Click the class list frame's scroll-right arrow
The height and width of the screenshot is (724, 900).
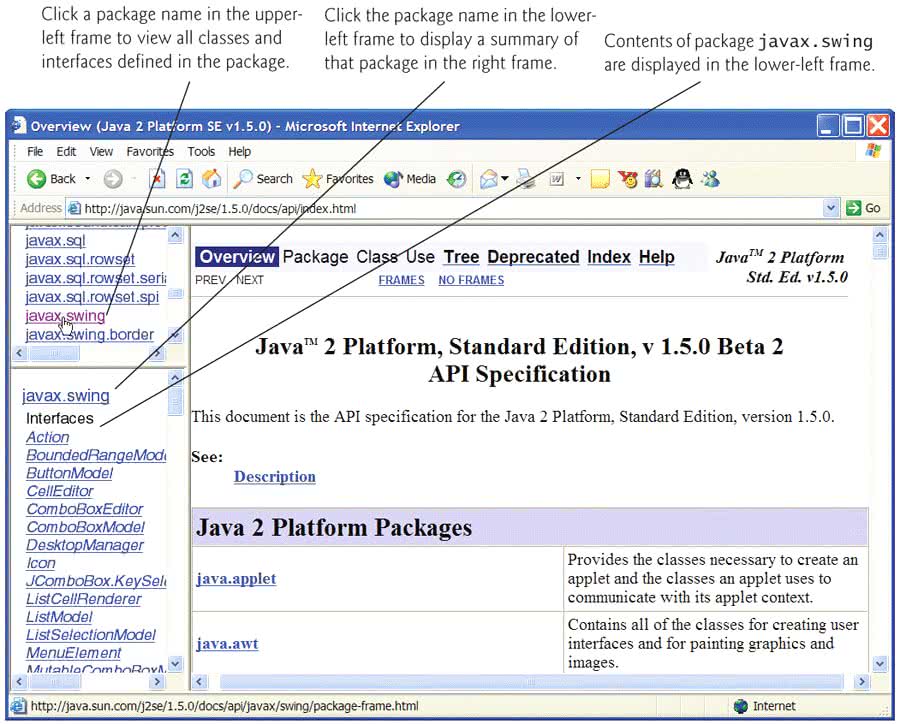(x=157, y=682)
